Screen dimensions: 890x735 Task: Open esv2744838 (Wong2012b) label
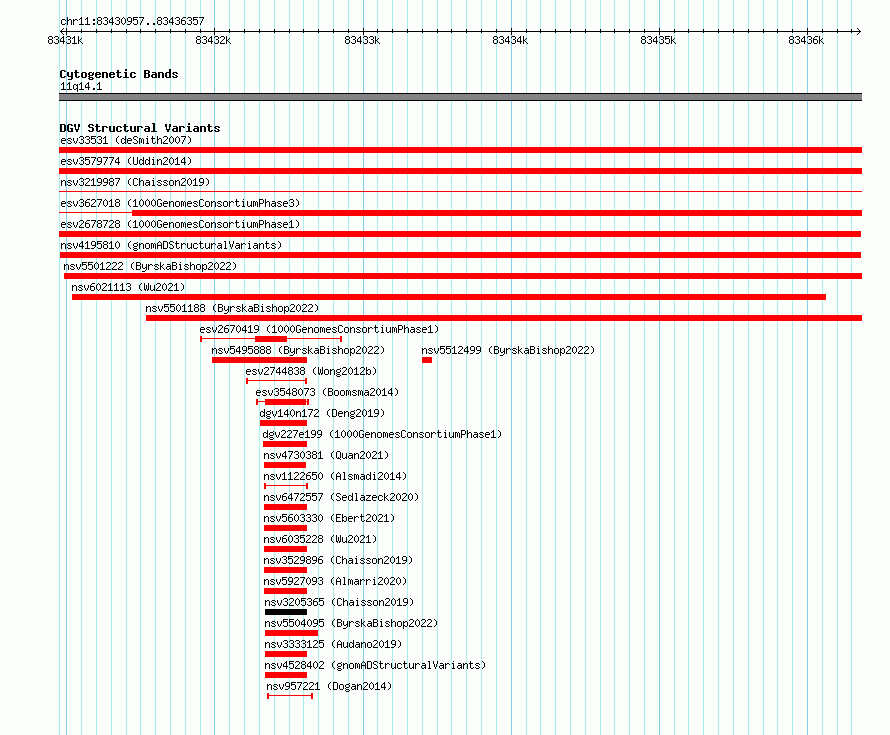coord(312,371)
